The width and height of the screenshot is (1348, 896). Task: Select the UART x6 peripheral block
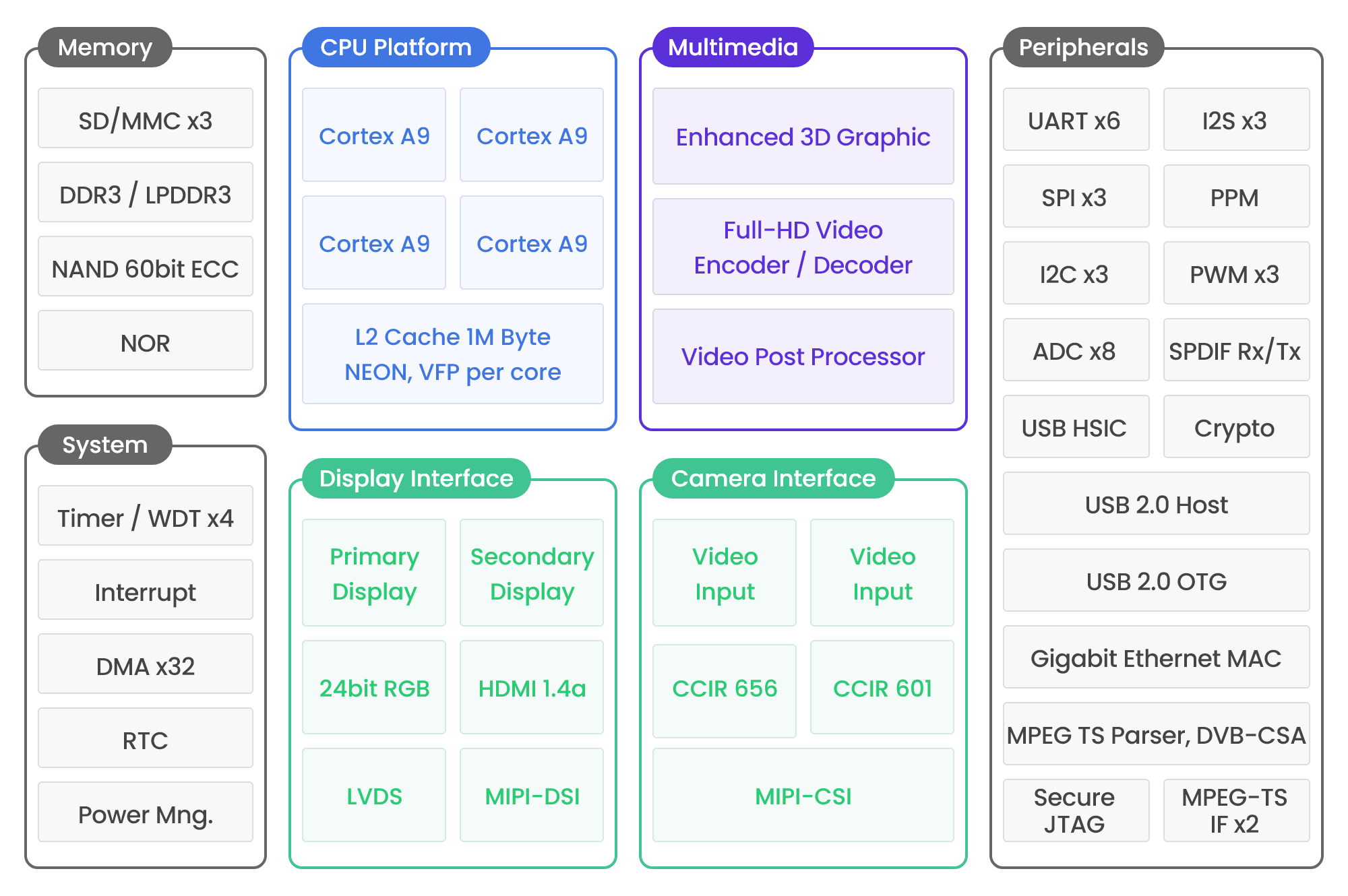(1076, 119)
